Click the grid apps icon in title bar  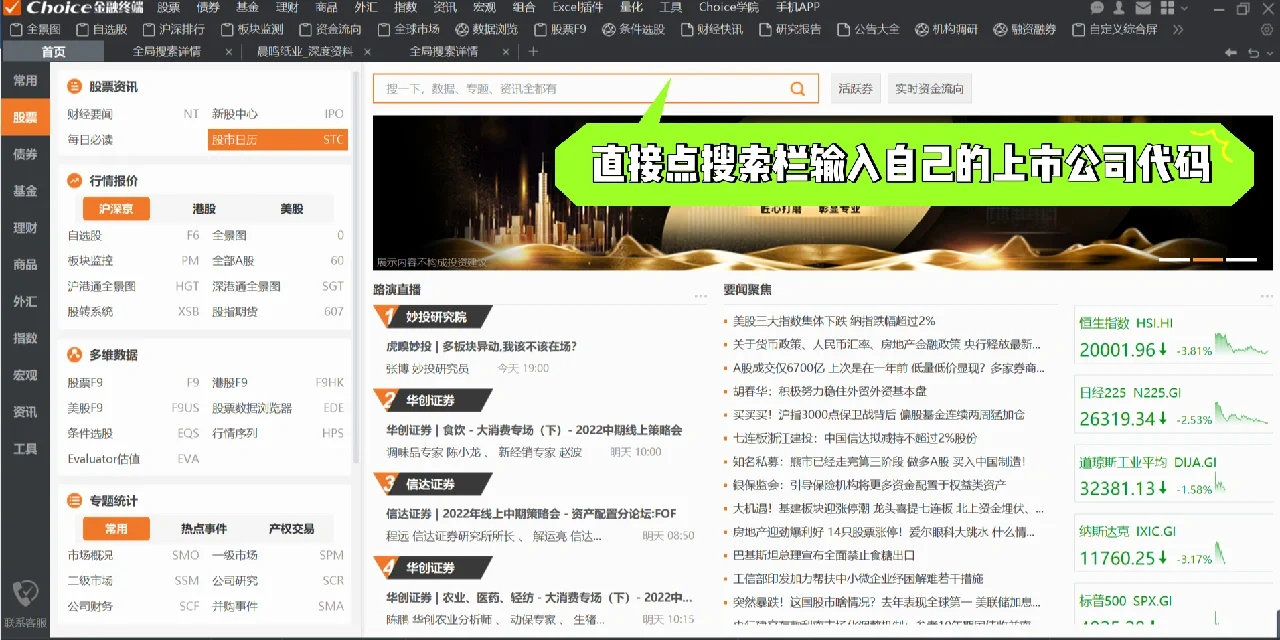click(1169, 8)
